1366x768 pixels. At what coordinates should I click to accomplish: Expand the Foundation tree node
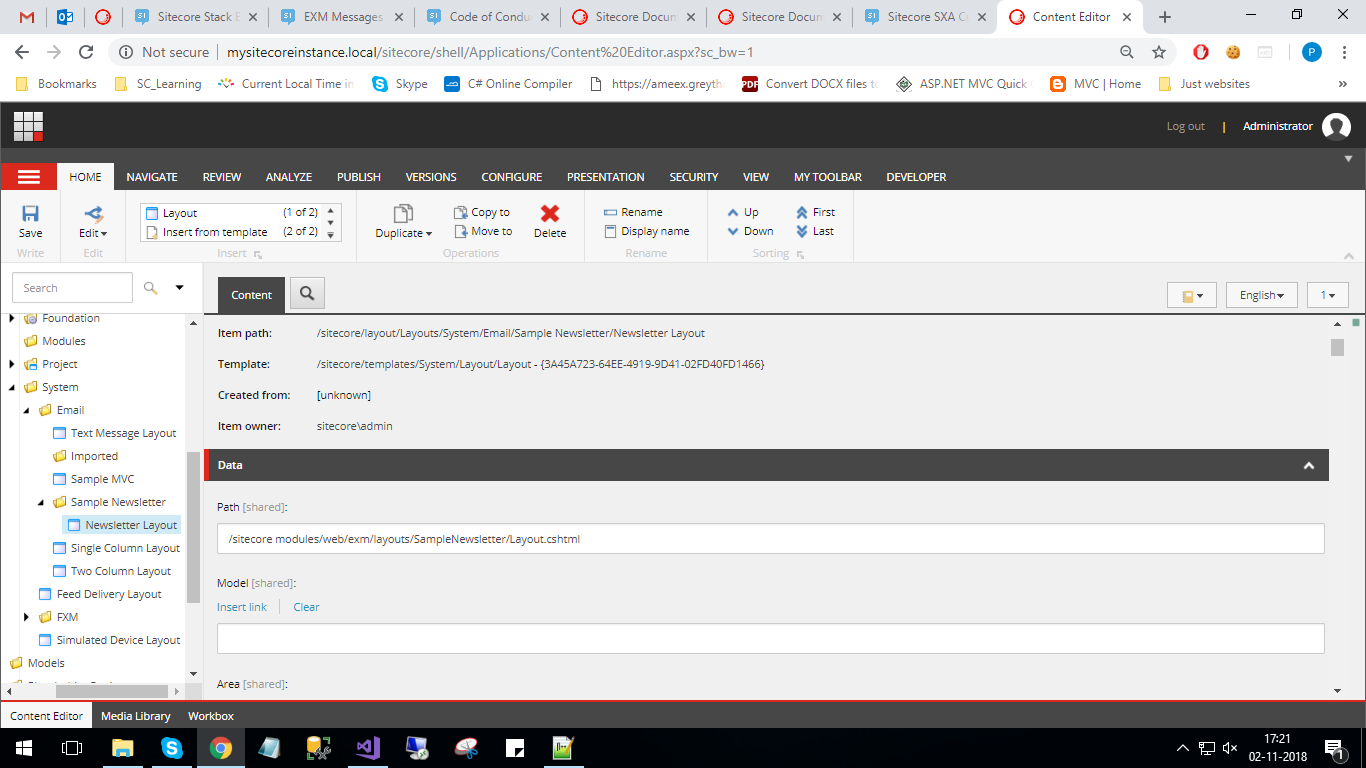pos(12,318)
